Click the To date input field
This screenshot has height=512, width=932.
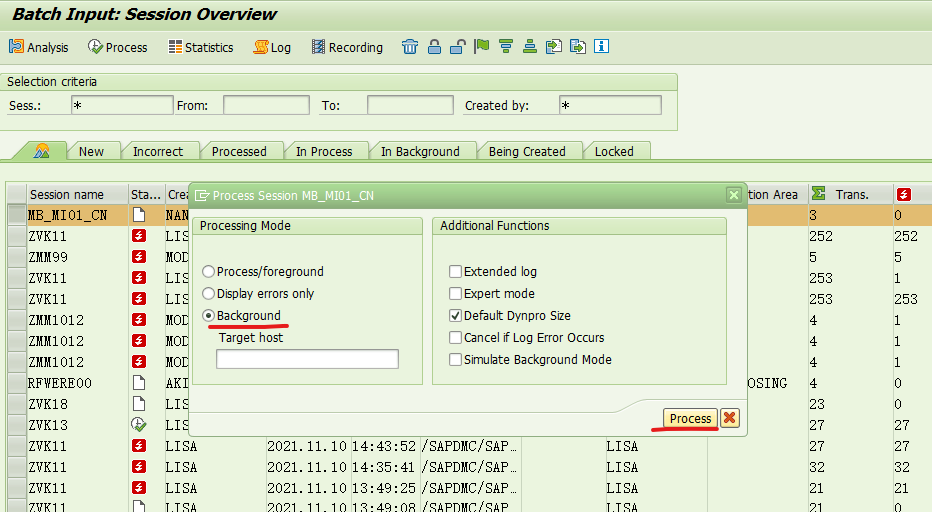(410, 105)
